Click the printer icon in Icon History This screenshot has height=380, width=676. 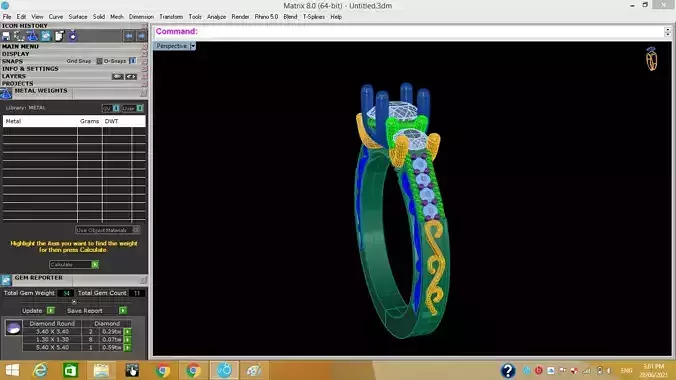(6, 36)
